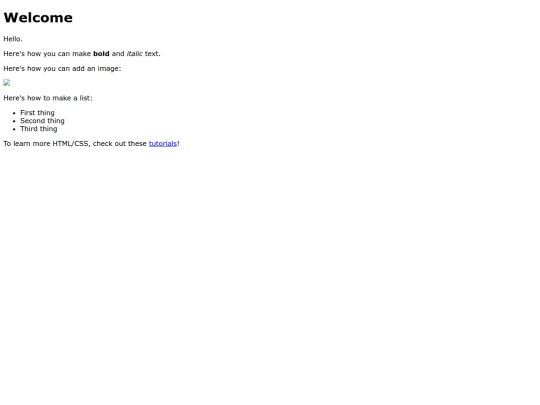This screenshot has width=540, height=405.
Task: Click the text Here's how to make a list:
Action: coord(48,98)
